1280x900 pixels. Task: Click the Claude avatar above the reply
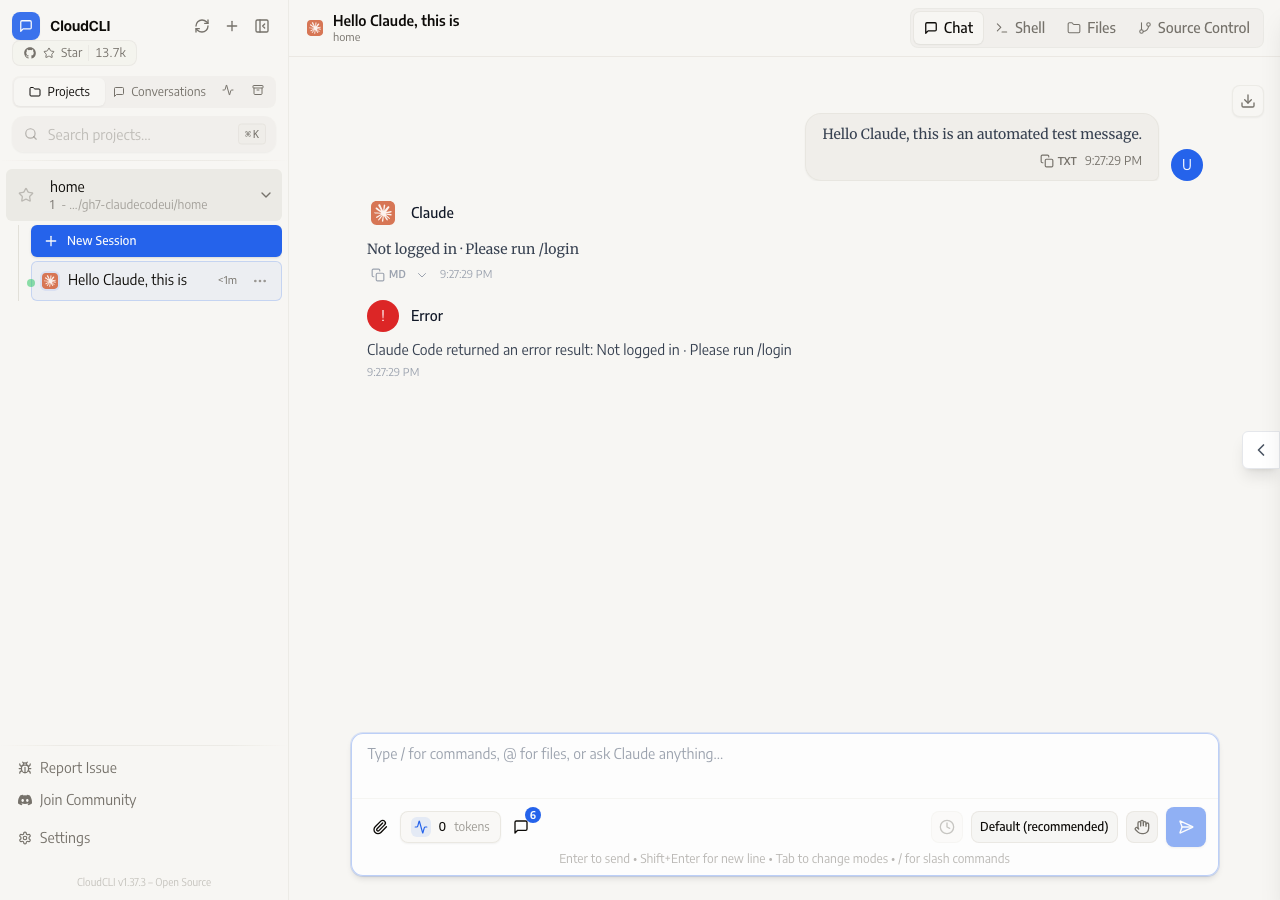point(383,213)
